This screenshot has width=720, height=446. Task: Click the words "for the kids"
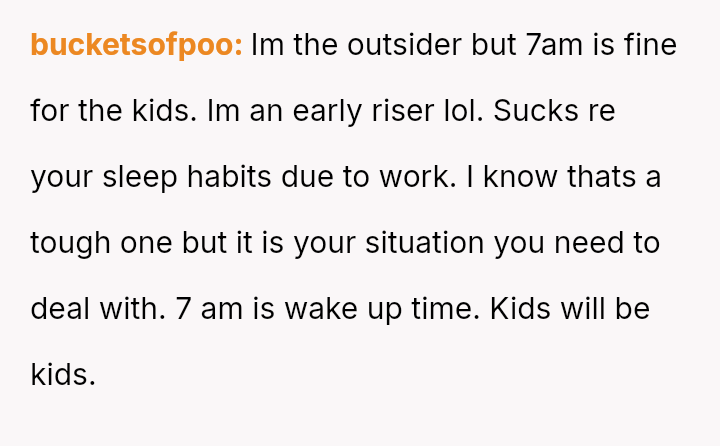point(111,111)
